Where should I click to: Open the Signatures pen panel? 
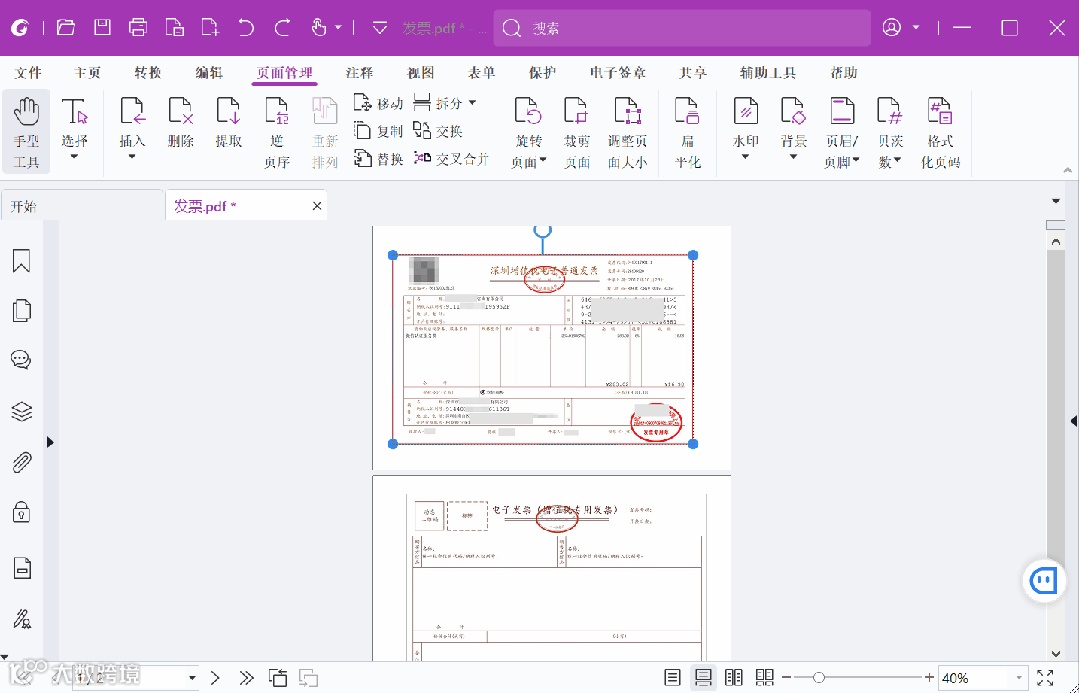(21, 619)
